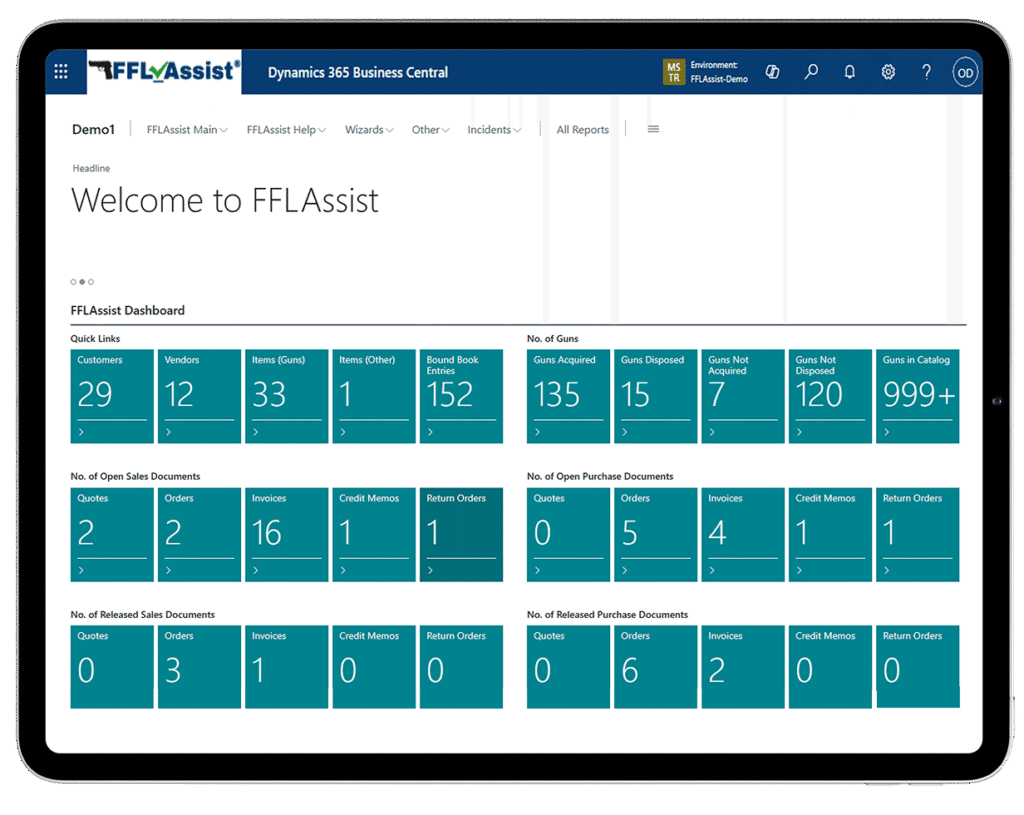The width and height of the screenshot is (1024, 815).
Task: Select the first headline carousel dot
Action: point(73,282)
